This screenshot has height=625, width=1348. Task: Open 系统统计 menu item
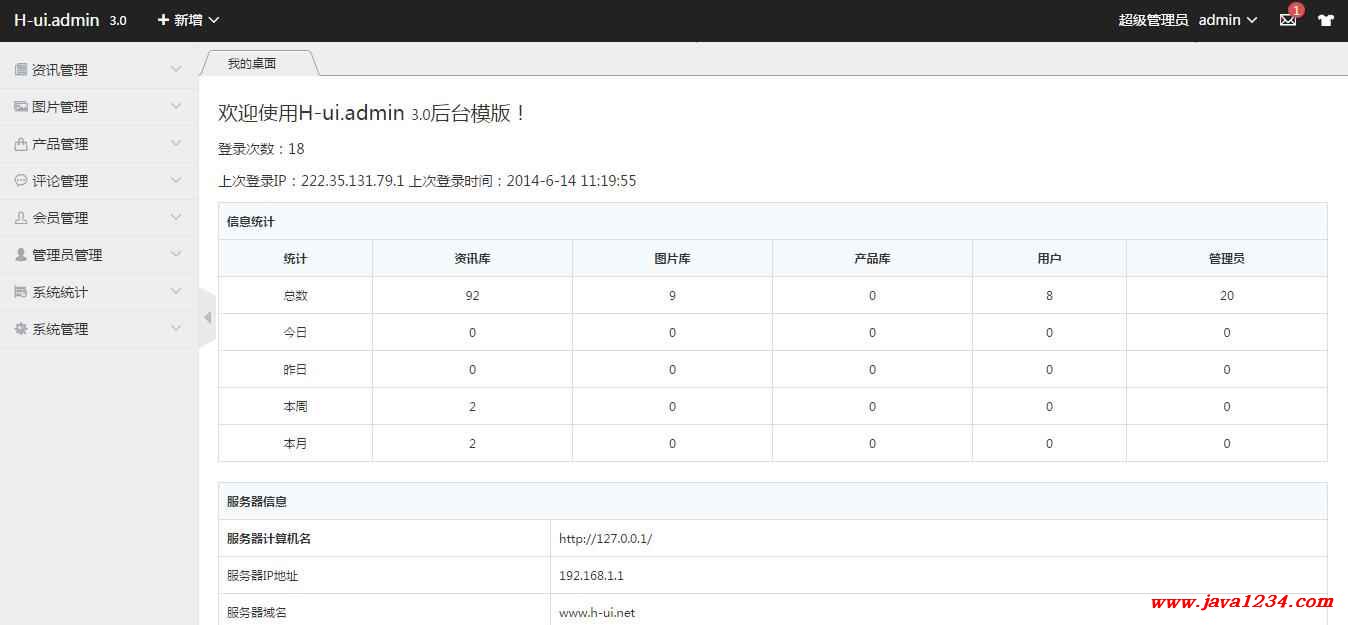point(99,292)
